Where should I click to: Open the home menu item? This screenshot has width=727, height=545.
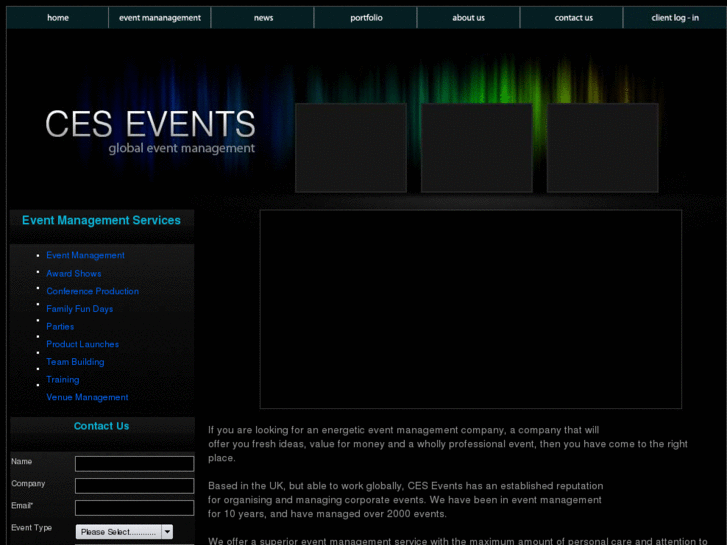(x=58, y=18)
